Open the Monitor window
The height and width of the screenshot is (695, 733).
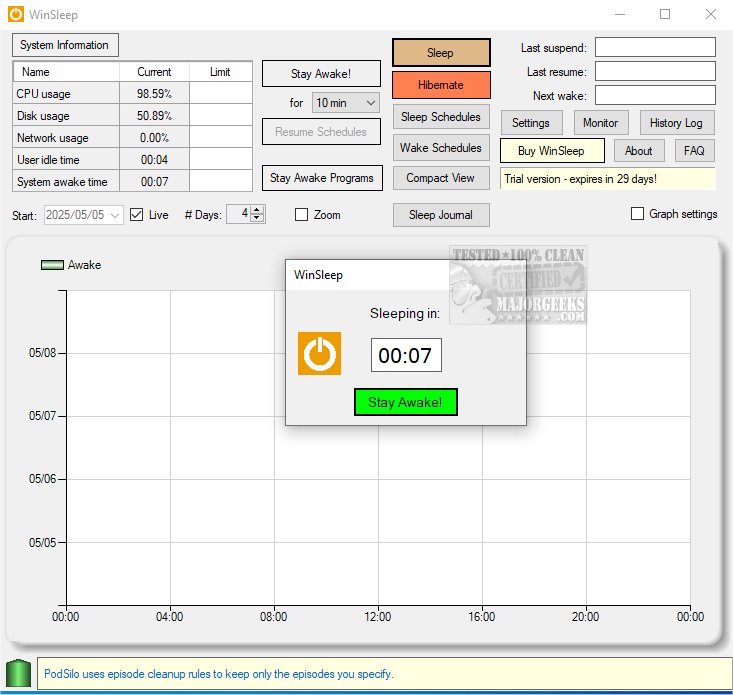tap(601, 123)
